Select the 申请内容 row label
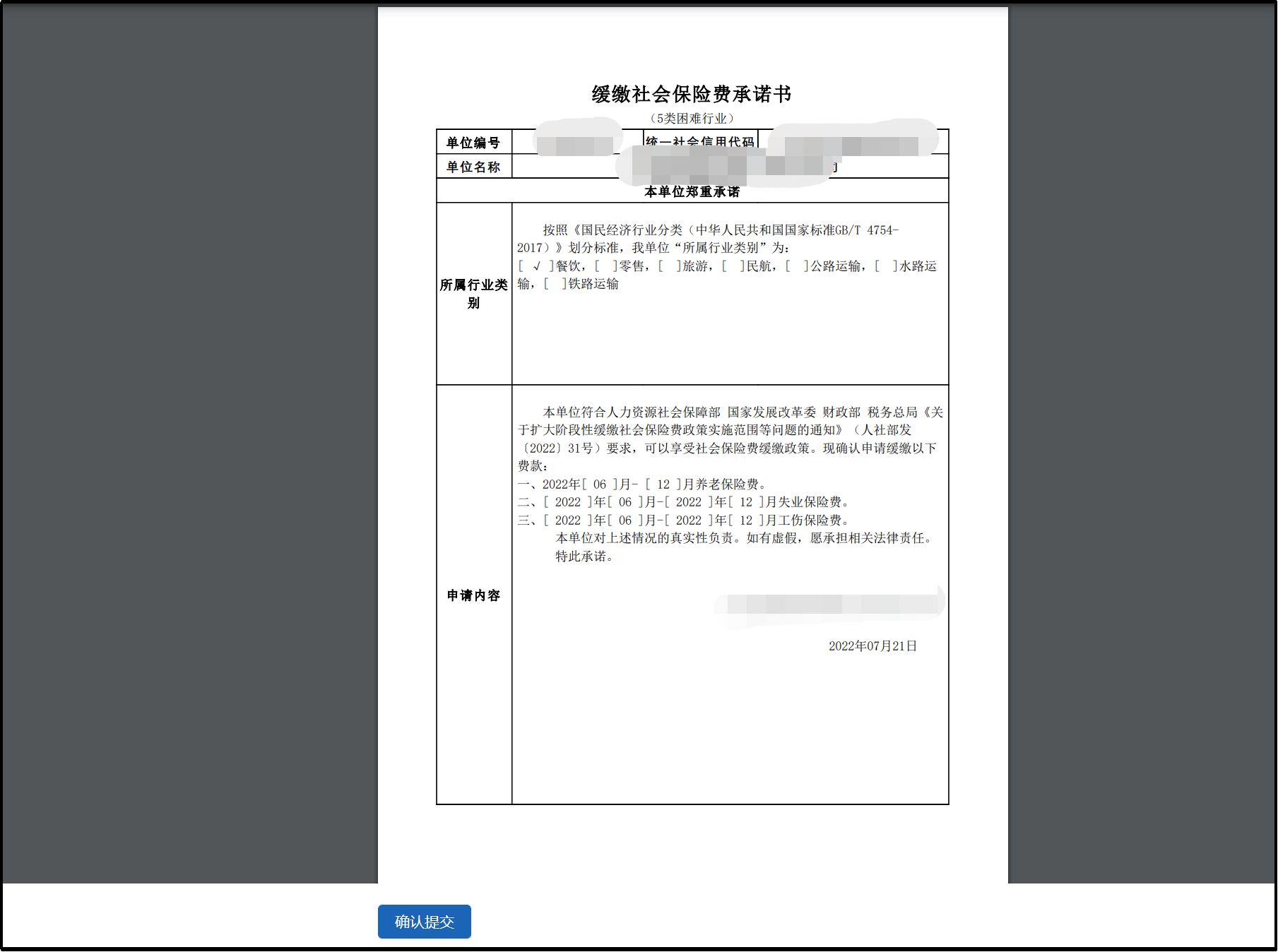The width and height of the screenshot is (1278, 952). pyautogui.click(x=473, y=595)
